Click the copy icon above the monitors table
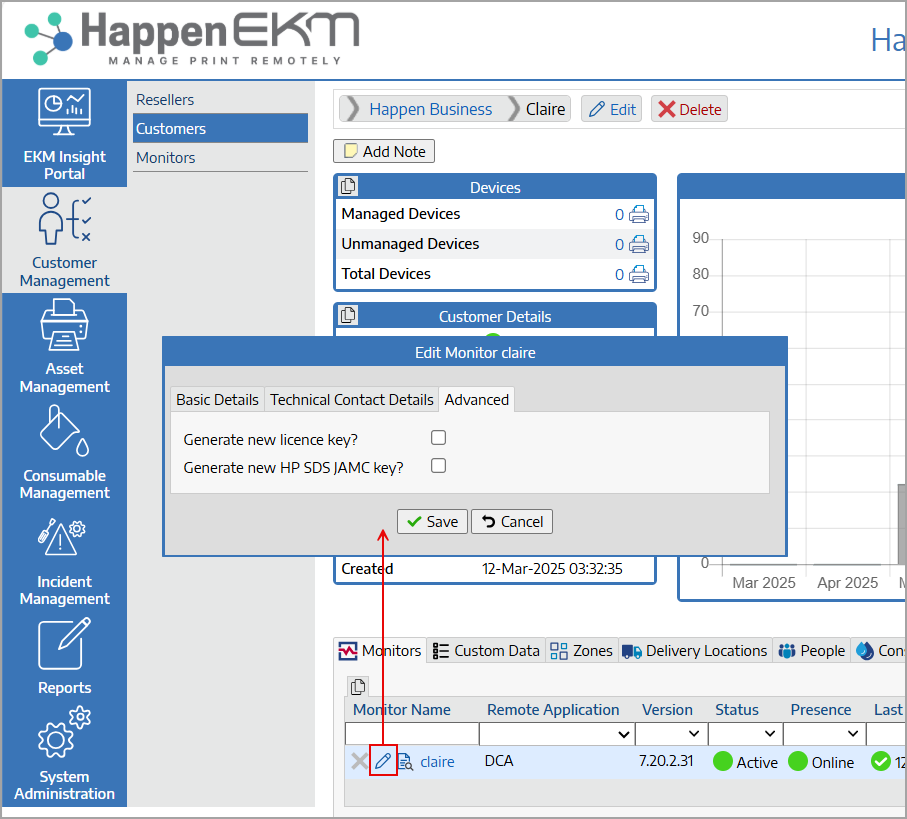907x819 pixels. coord(358,687)
